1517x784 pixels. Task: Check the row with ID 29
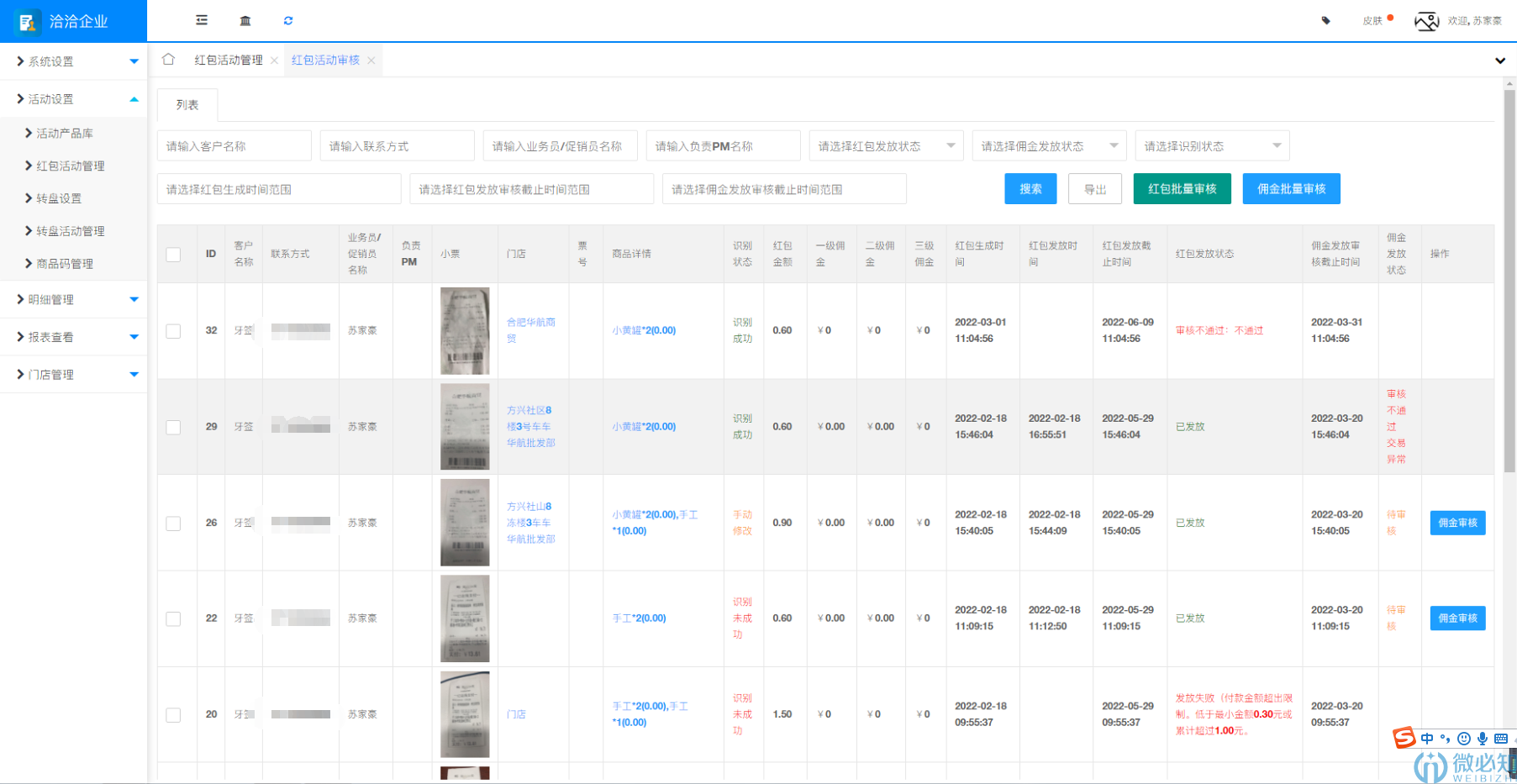173,427
